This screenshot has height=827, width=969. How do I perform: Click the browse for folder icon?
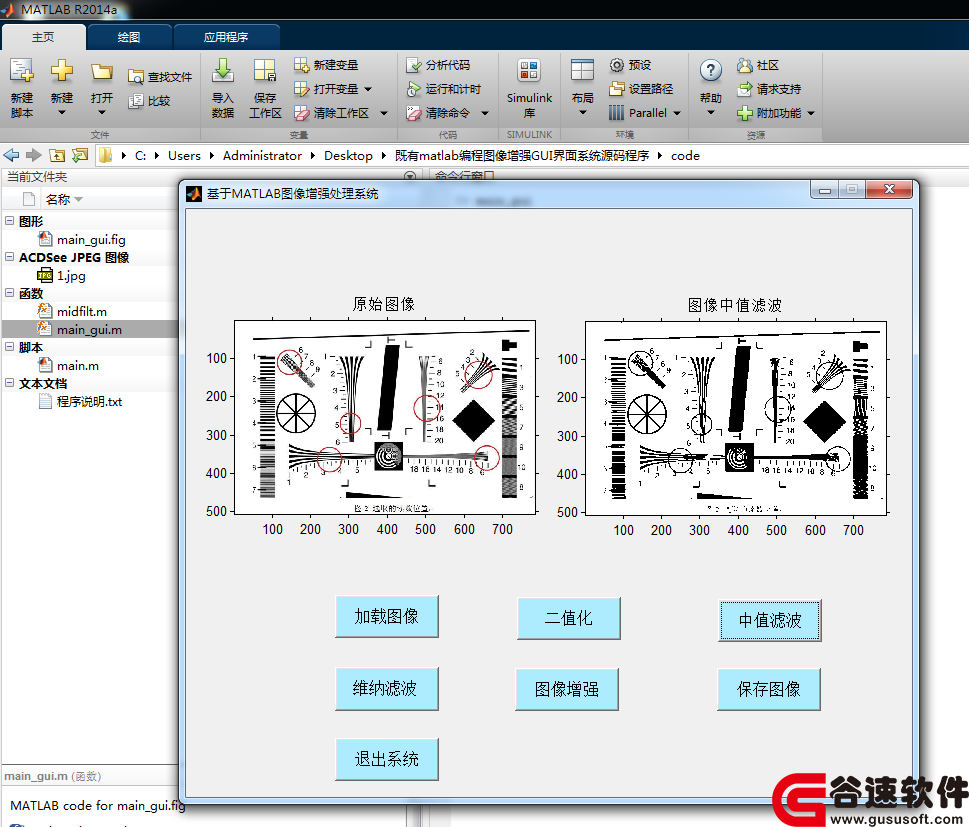point(80,155)
